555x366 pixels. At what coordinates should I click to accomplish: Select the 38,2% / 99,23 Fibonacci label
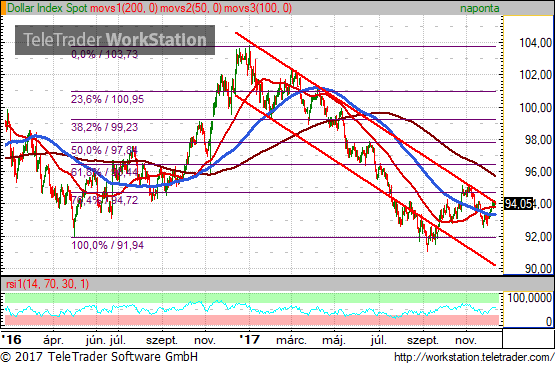(104, 127)
